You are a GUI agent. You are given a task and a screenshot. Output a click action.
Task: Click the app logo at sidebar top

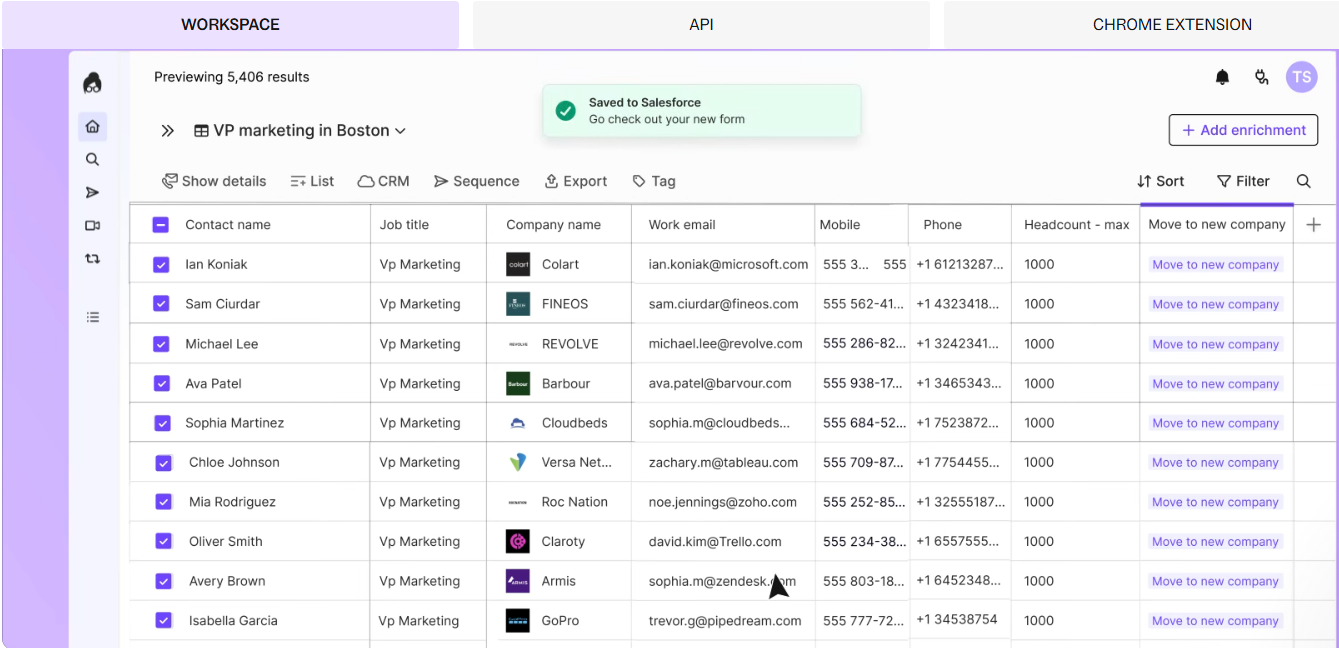[92, 83]
